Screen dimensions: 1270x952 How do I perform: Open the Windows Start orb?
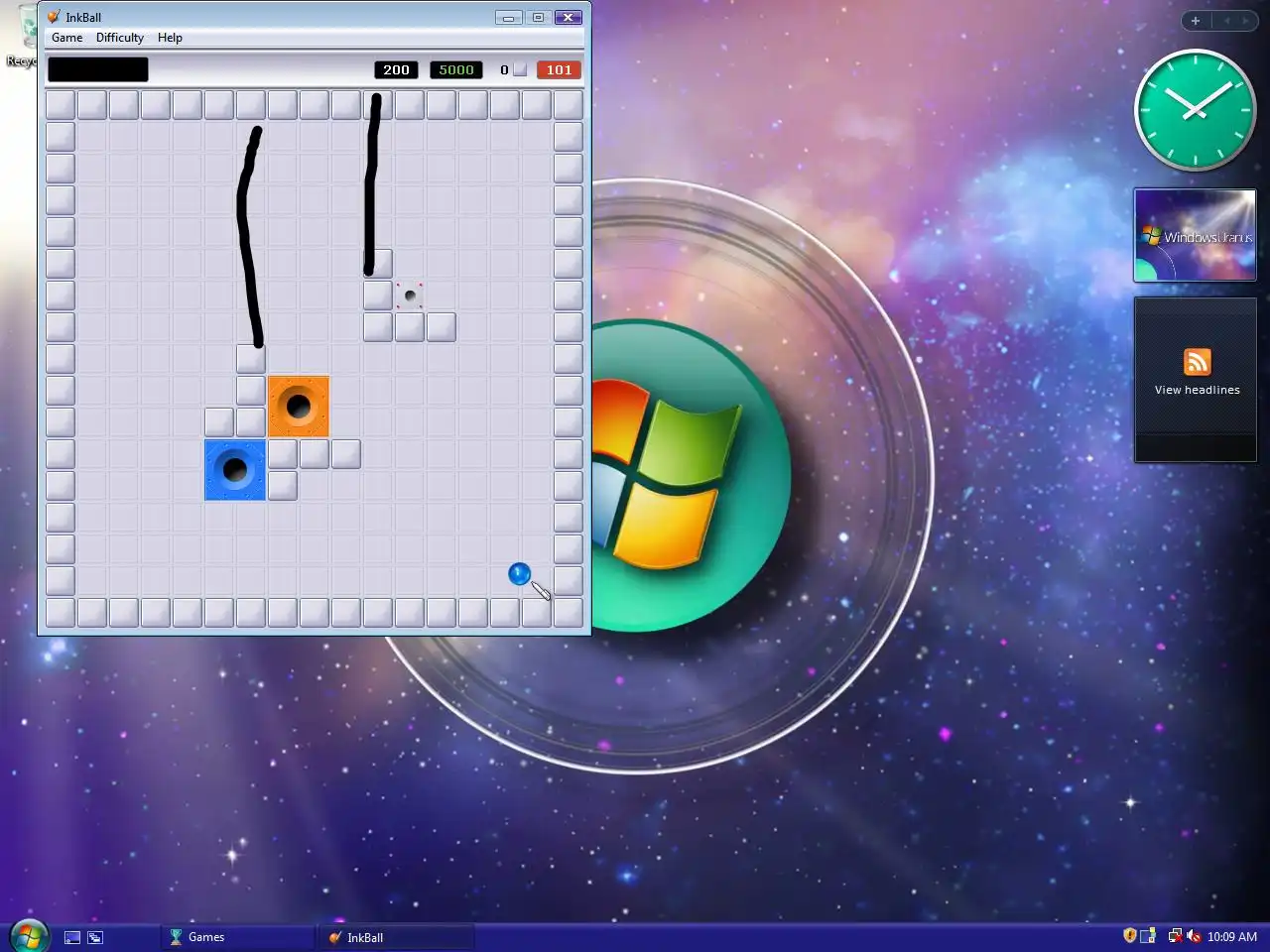tap(28, 935)
